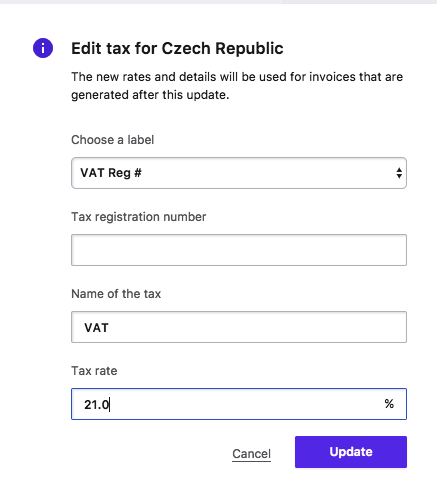Viewport: 437px width, 498px height.
Task: Click the up-down arrows on label selector
Action: pos(399,173)
